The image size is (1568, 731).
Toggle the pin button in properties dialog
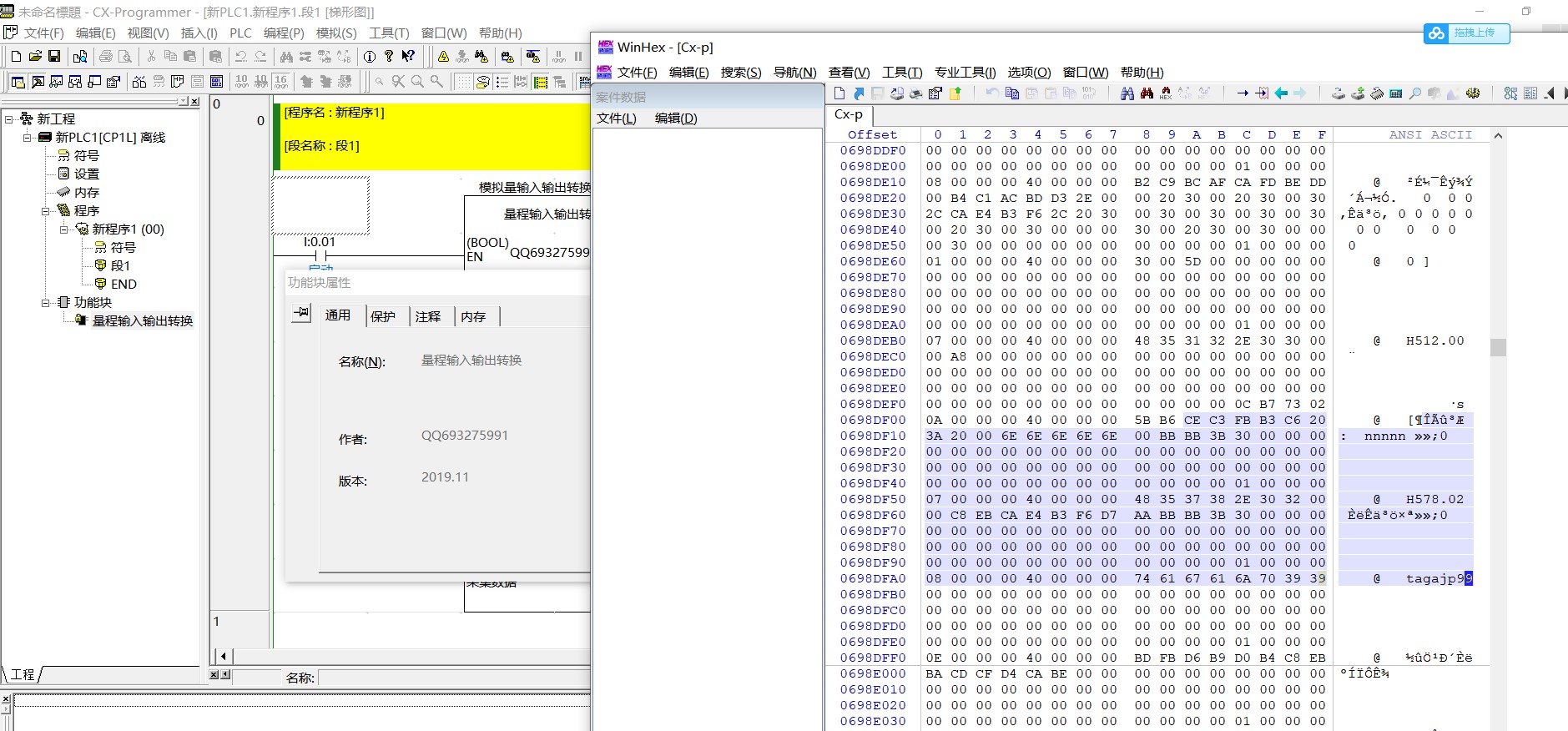tap(301, 313)
